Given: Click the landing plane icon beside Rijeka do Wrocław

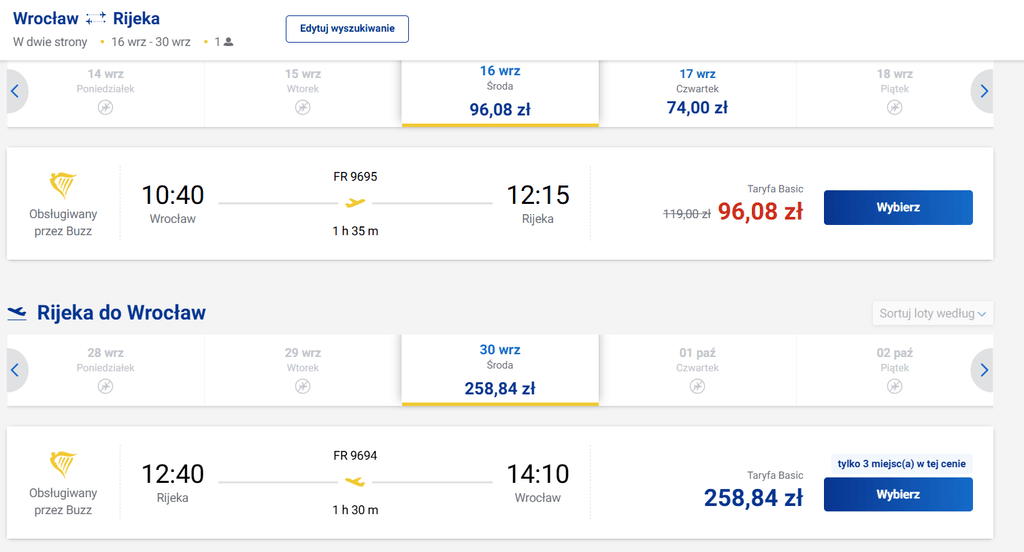Looking at the screenshot, I should [17, 314].
